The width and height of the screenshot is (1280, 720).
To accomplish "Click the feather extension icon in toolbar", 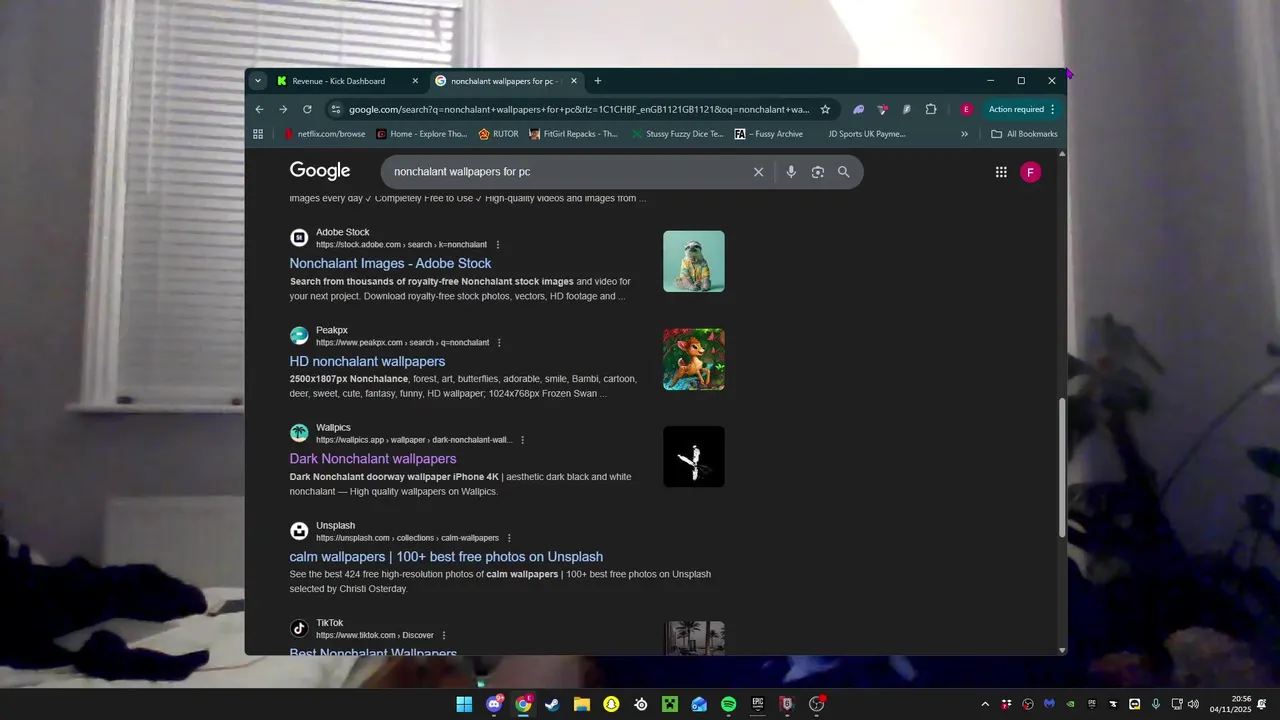I will click(907, 109).
